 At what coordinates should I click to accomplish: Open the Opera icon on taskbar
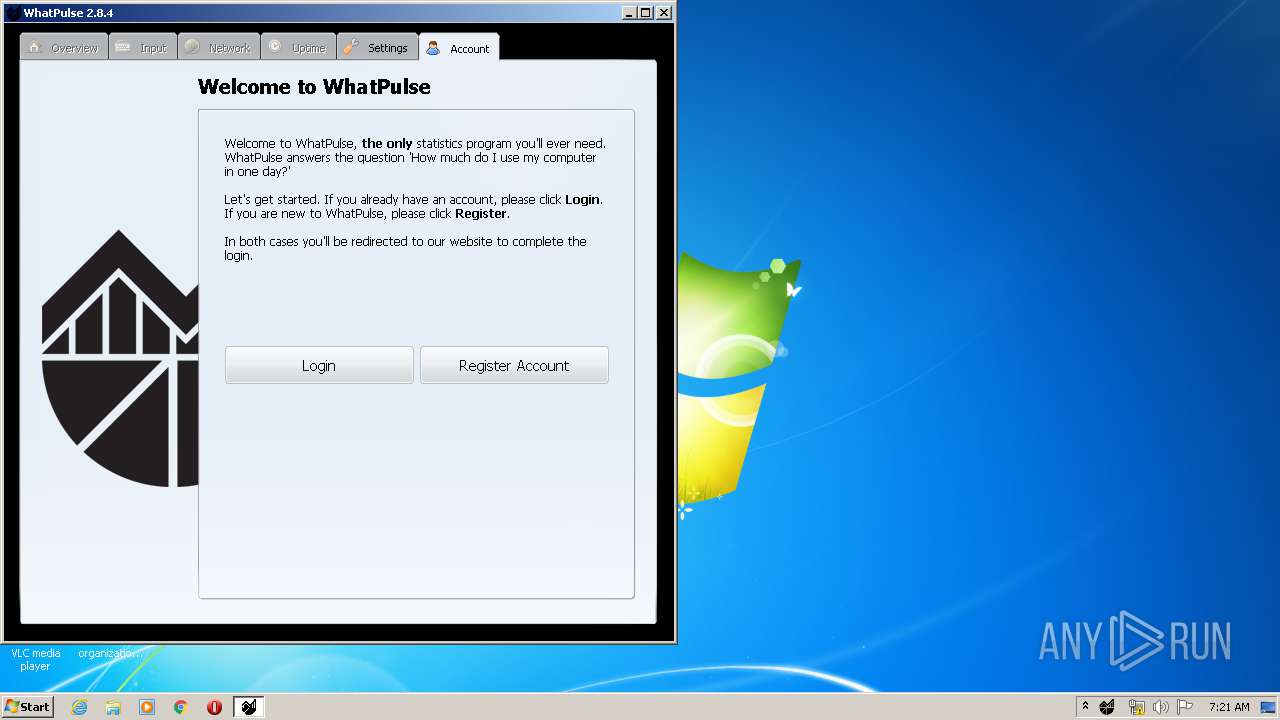[214, 707]
